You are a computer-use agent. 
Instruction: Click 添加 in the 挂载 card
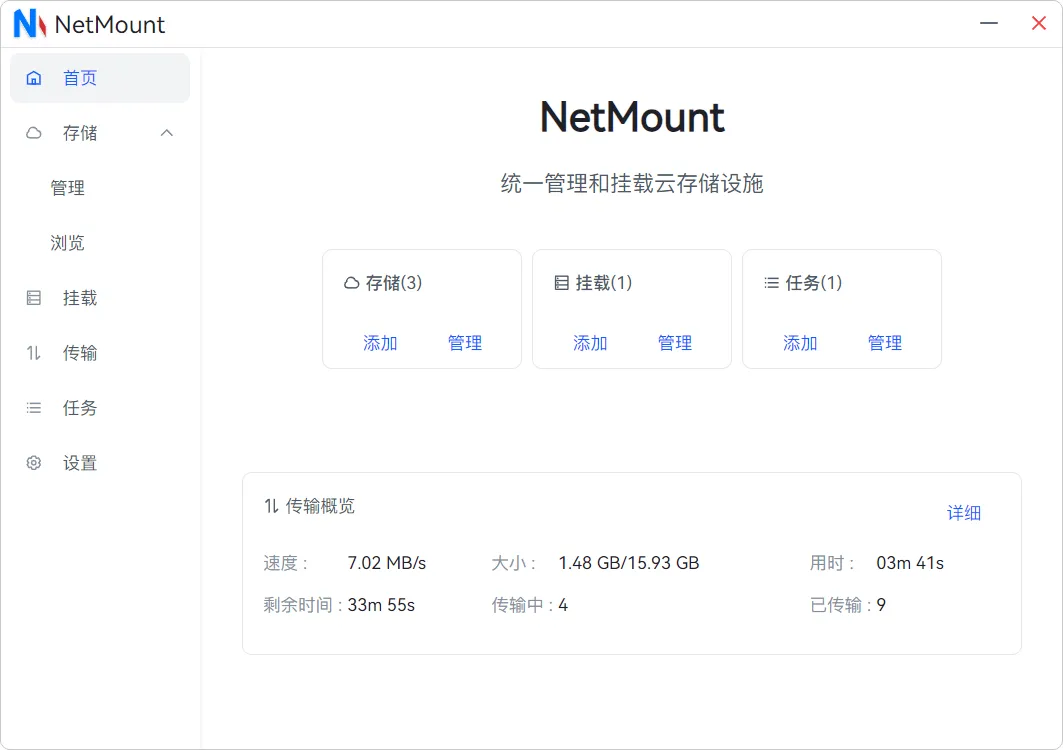pos(590,343)
